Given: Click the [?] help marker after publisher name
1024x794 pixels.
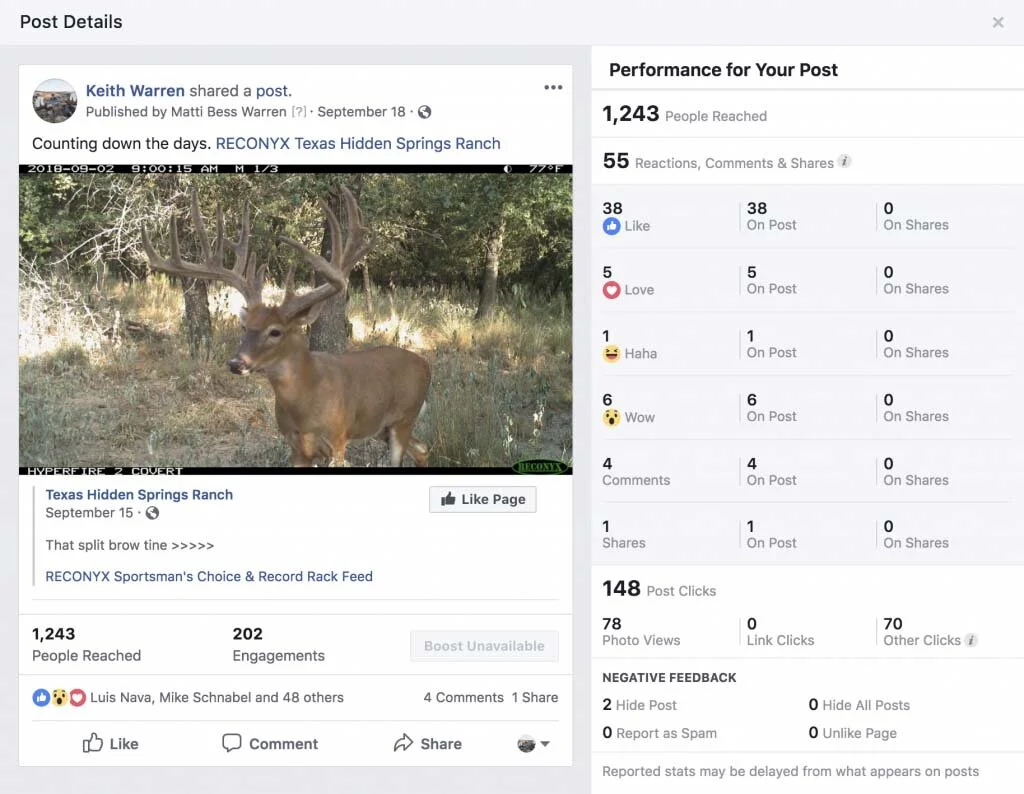Looking at the screenshot, I should pos(298,112).
